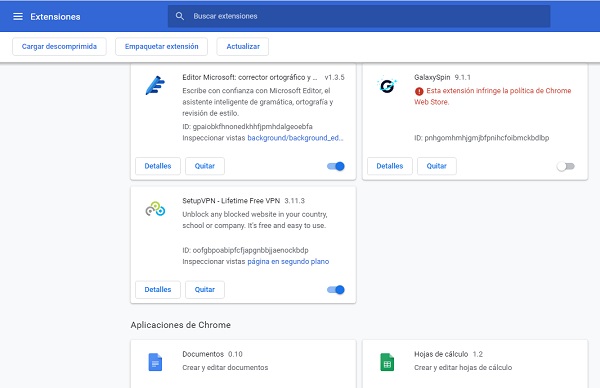
Task: Click the Documentos app icon
Action: tap(155, 362)
